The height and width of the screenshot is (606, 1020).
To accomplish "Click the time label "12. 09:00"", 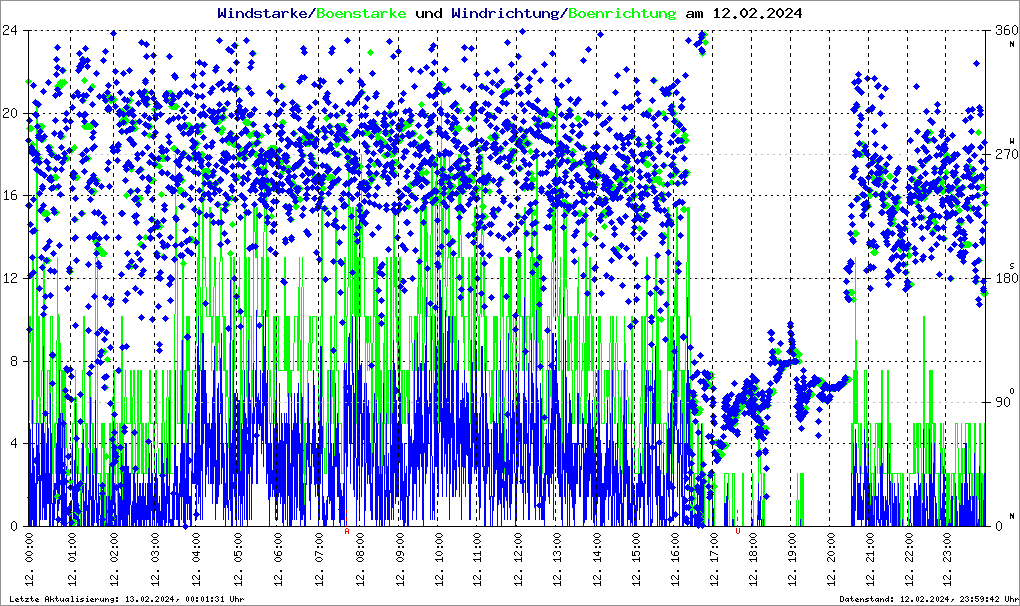I will tap(399, 558).
